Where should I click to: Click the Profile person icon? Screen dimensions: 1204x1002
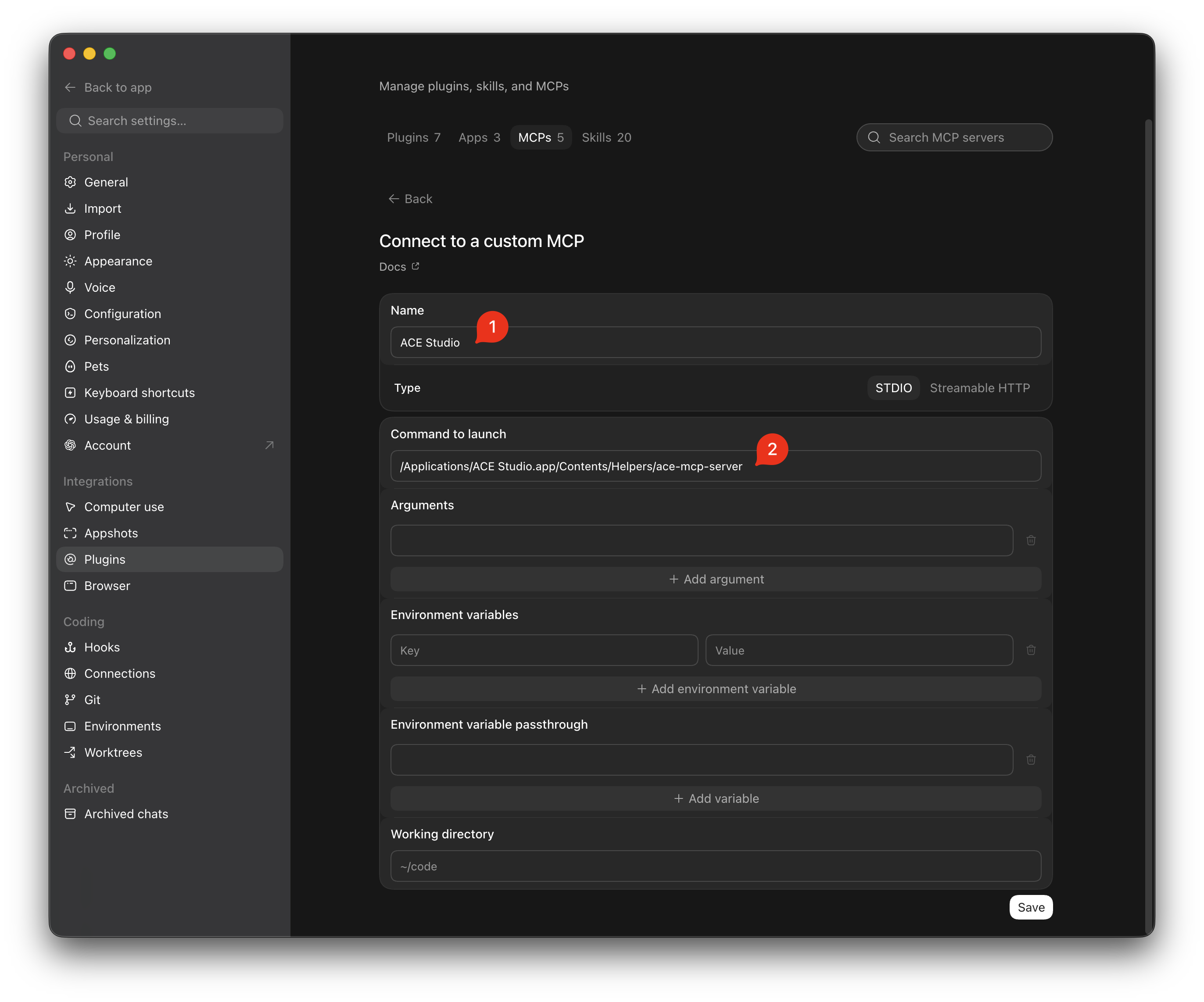70,235
